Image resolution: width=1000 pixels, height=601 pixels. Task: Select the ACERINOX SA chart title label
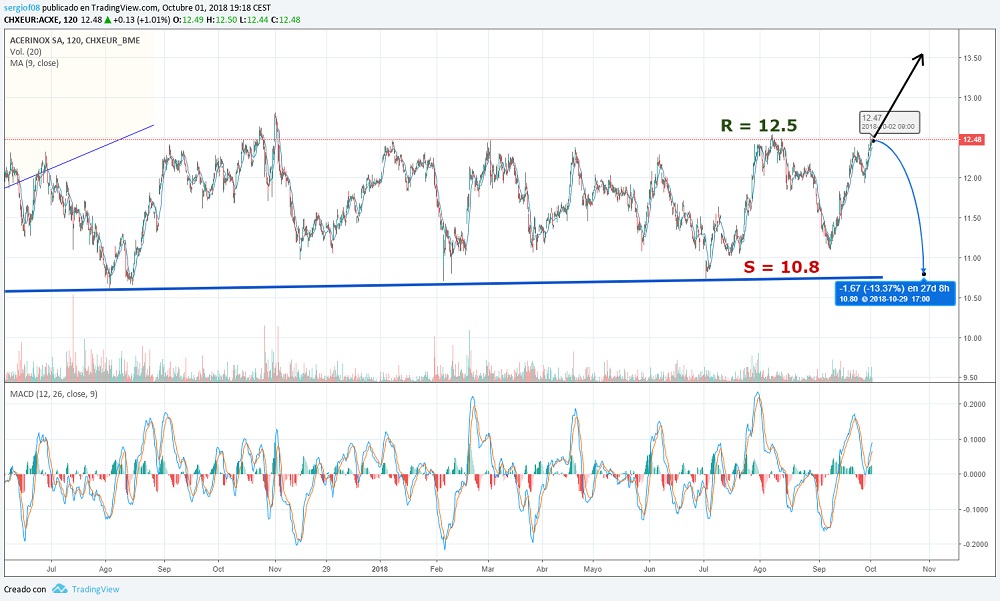pyautogui.click(x=75, y=40)
